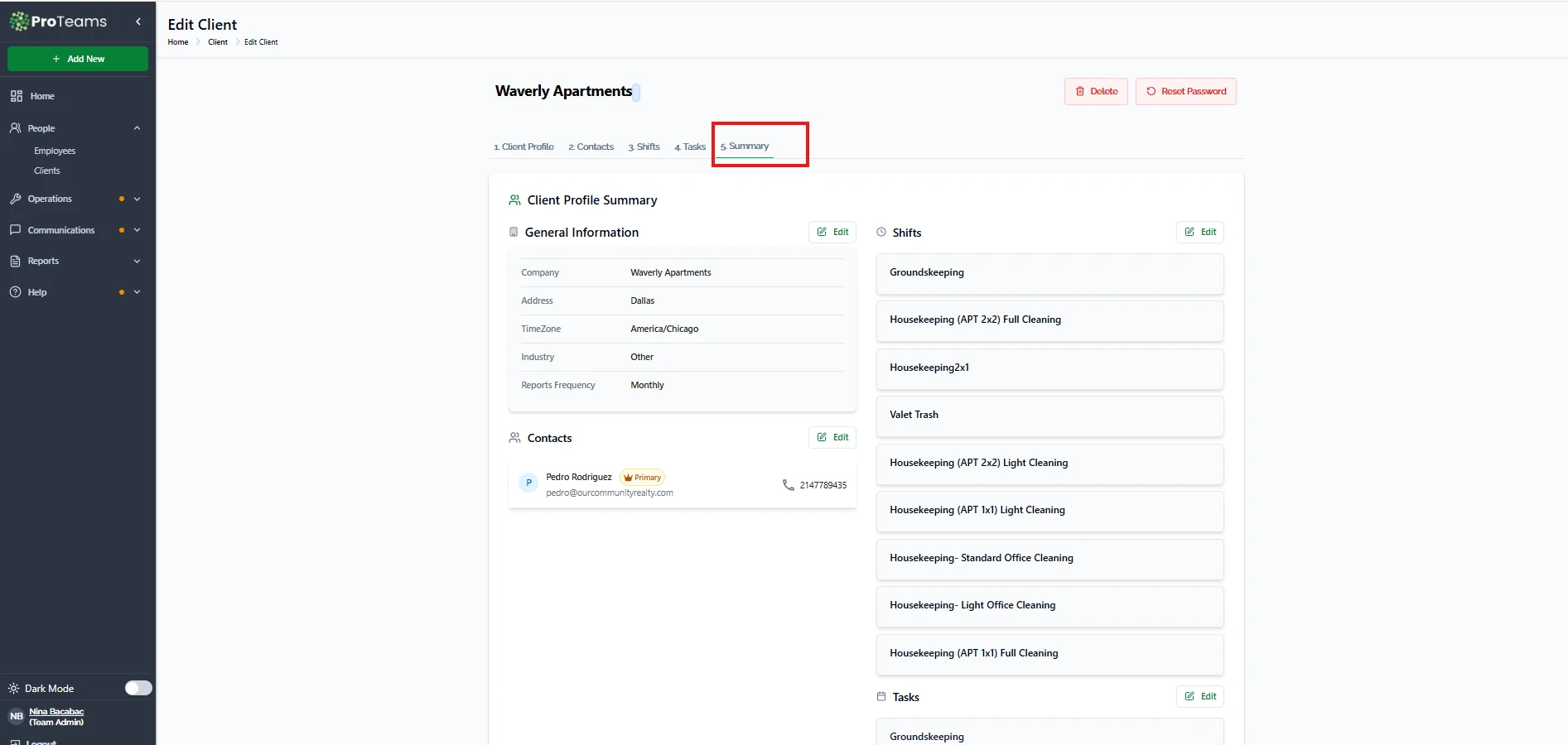Collapse the sidebar with the chevron arrow
This screenshot has width=1568, height=745.
[x=138, y=22]
